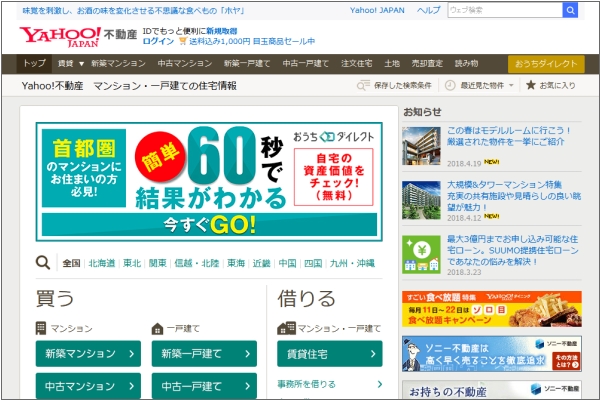Viewport: 600px width, 400px height.
Task: Click the building icon next to マンション
Action: pos(41,328)
